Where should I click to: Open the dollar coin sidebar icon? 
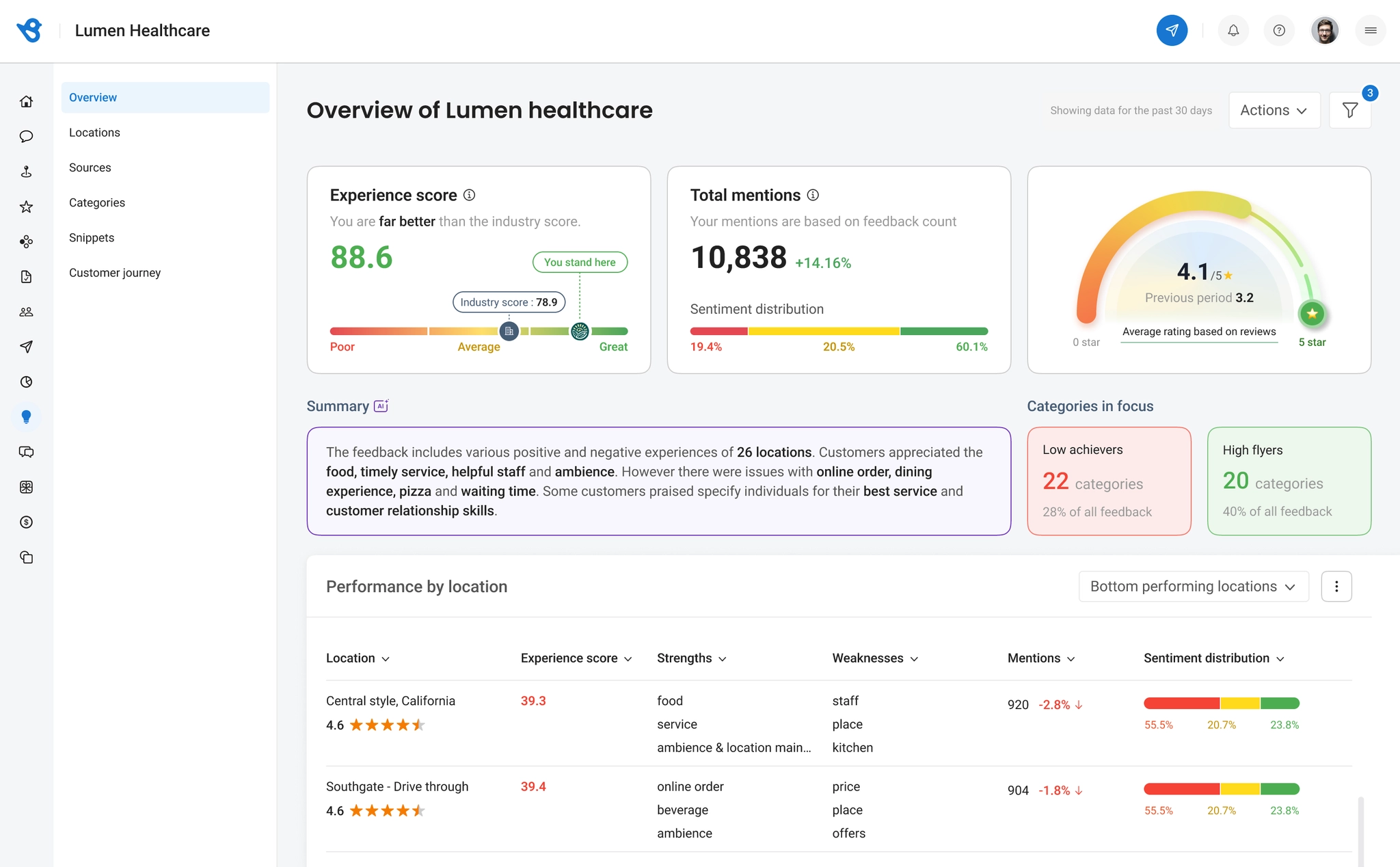[x=26, y=522]
